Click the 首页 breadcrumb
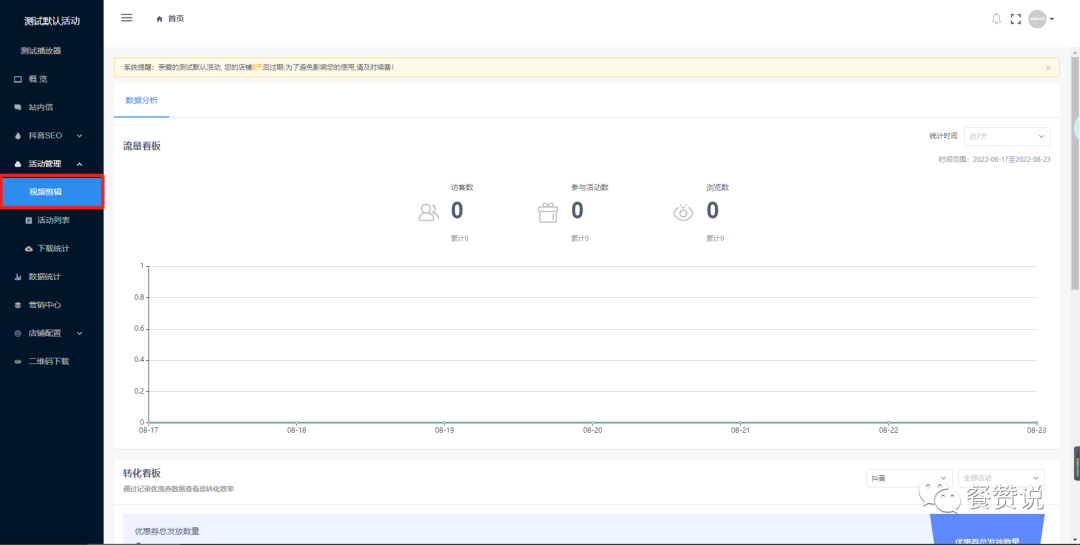Image resolution: width=1080 pixels, height=545 pixels. [x=176, y=19]
